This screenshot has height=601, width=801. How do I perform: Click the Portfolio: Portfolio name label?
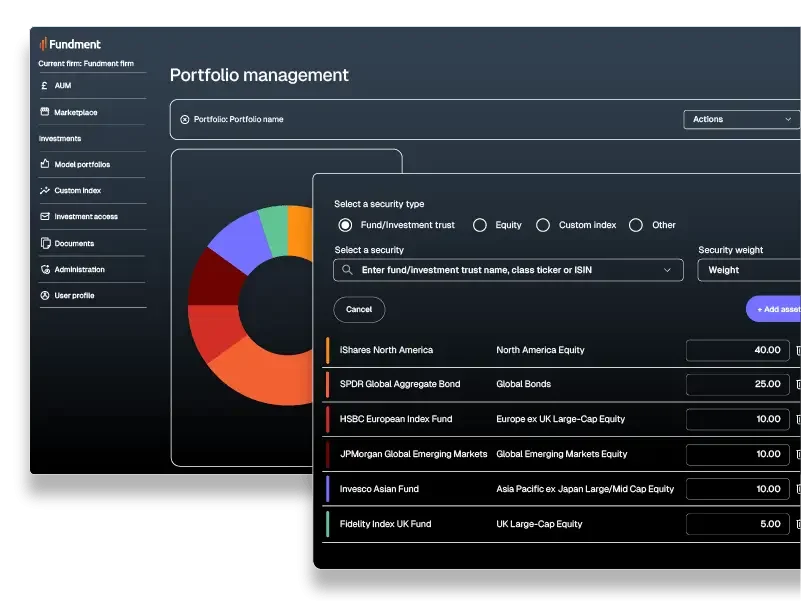239,120
